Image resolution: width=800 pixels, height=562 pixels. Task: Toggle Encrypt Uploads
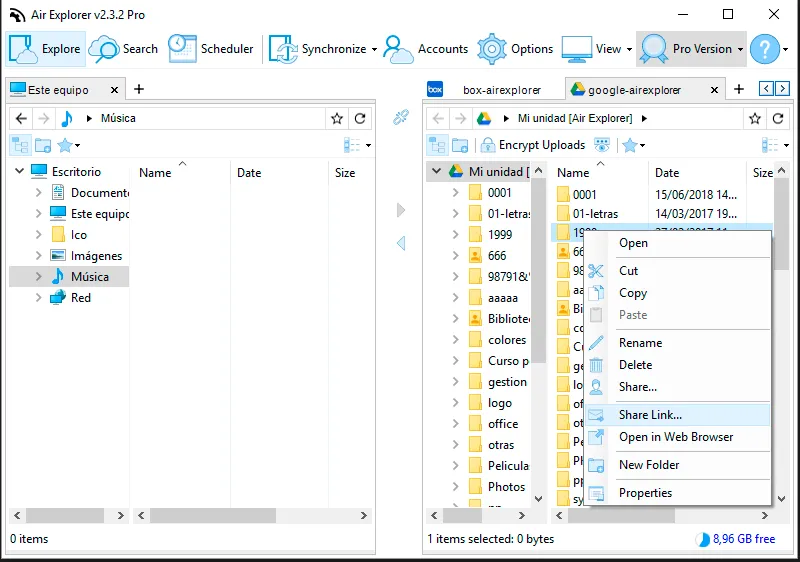click(533, 145)
